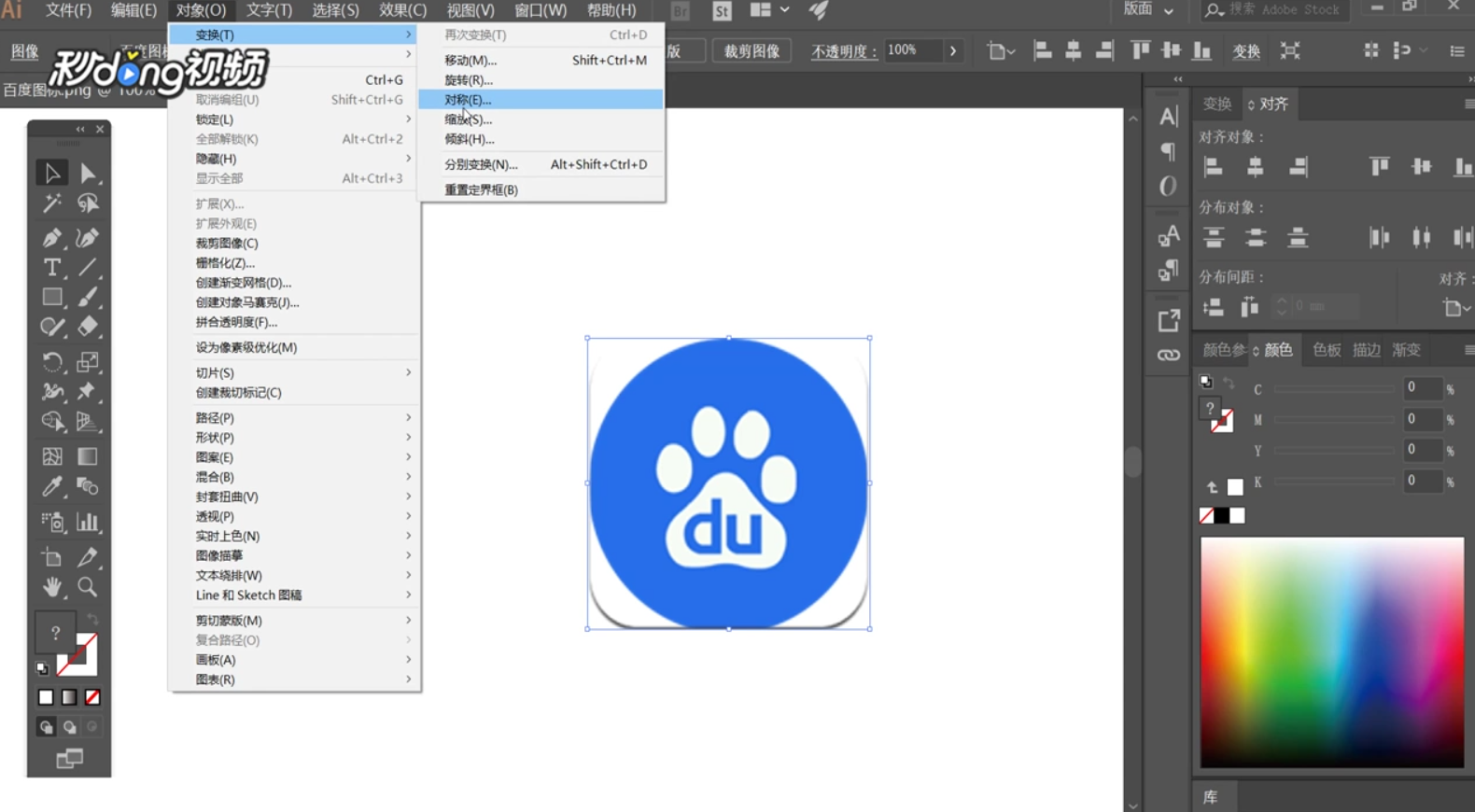Click Vertical Distribute Center icon
Viewport: 1475px width, 812px height.
(x=1256, y=237)
